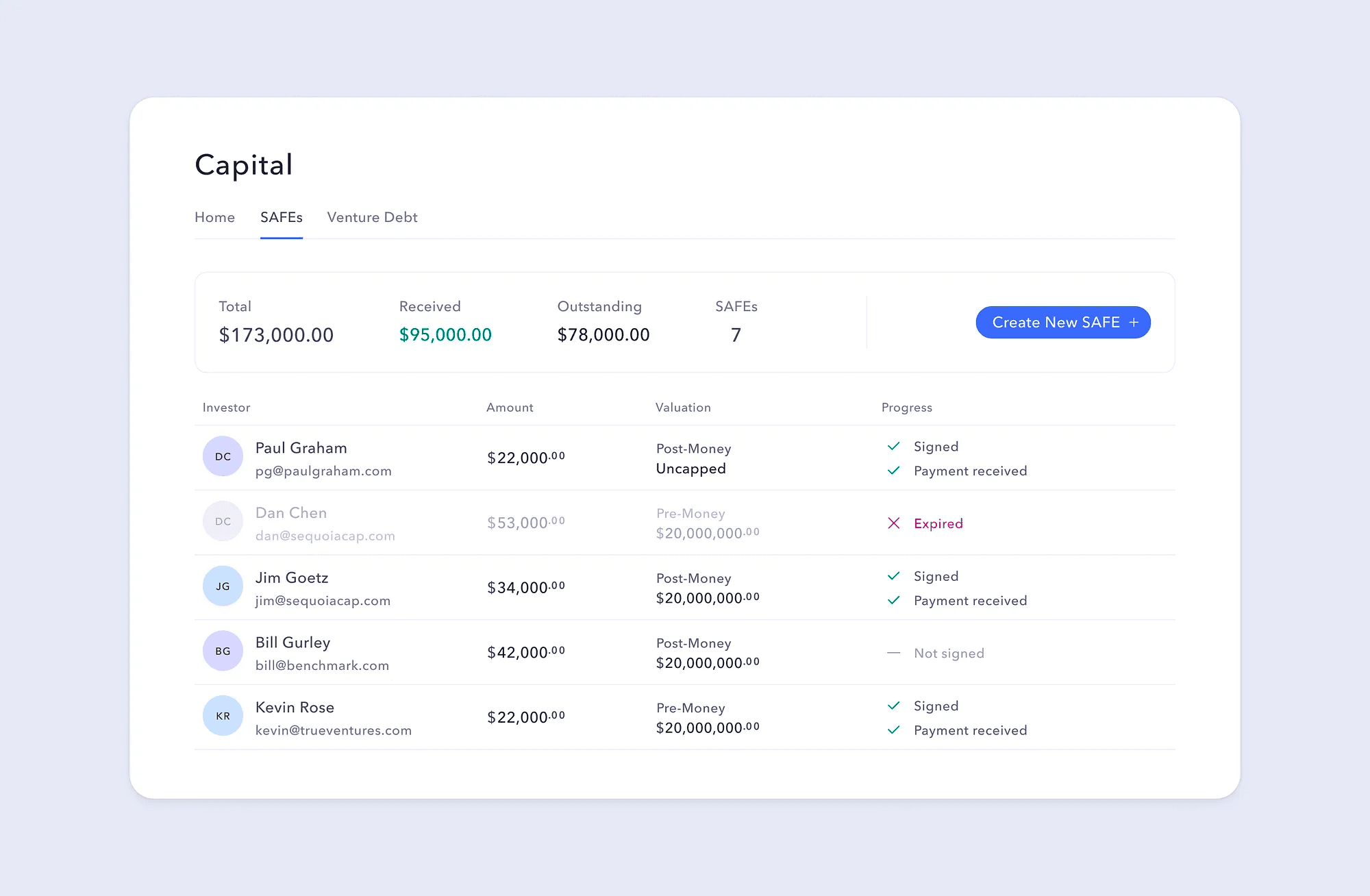1370x896 pixels.
Task: Click the Amount column header
Action: click(510, 408)
